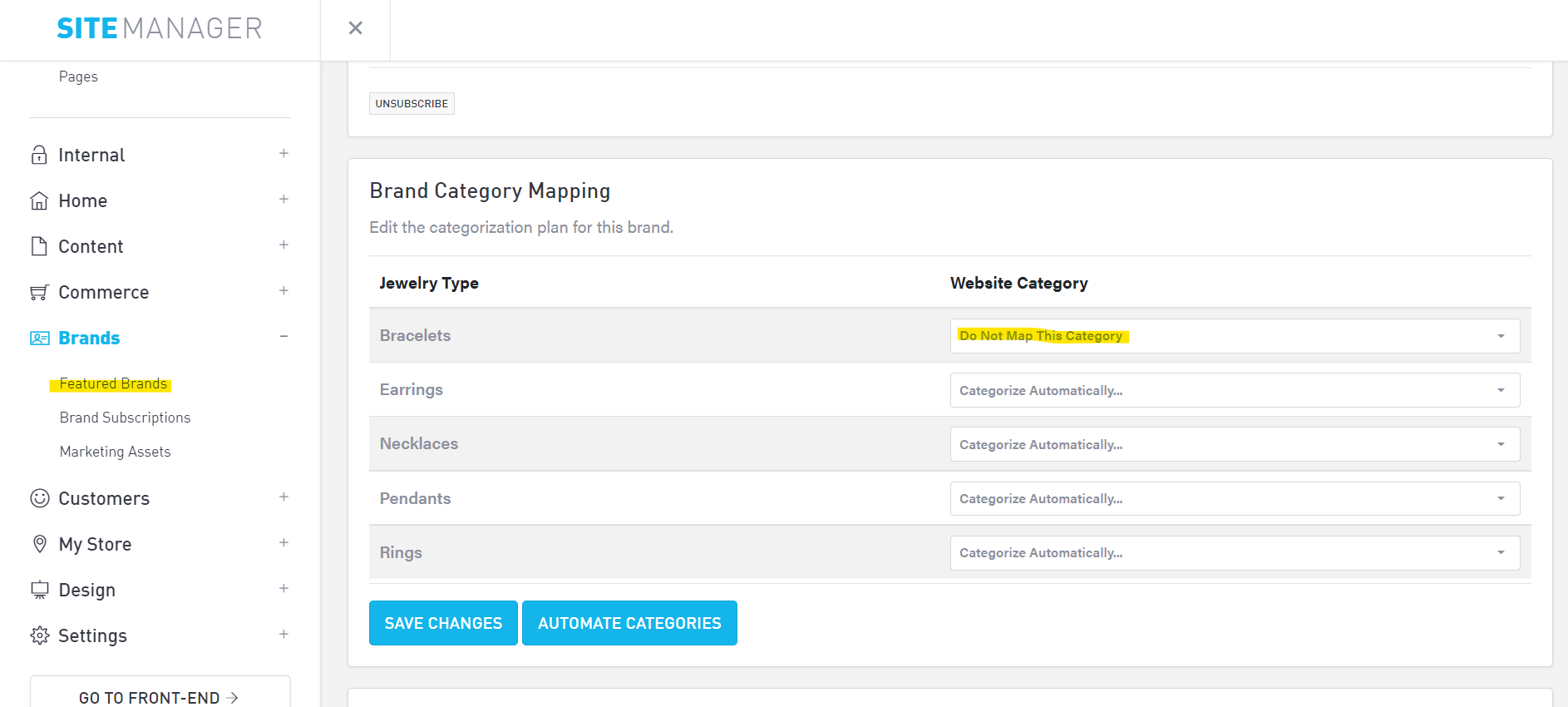The image size is (1568, 707).
Task: Collapse the Brands menu section
Action: [284, 337]
